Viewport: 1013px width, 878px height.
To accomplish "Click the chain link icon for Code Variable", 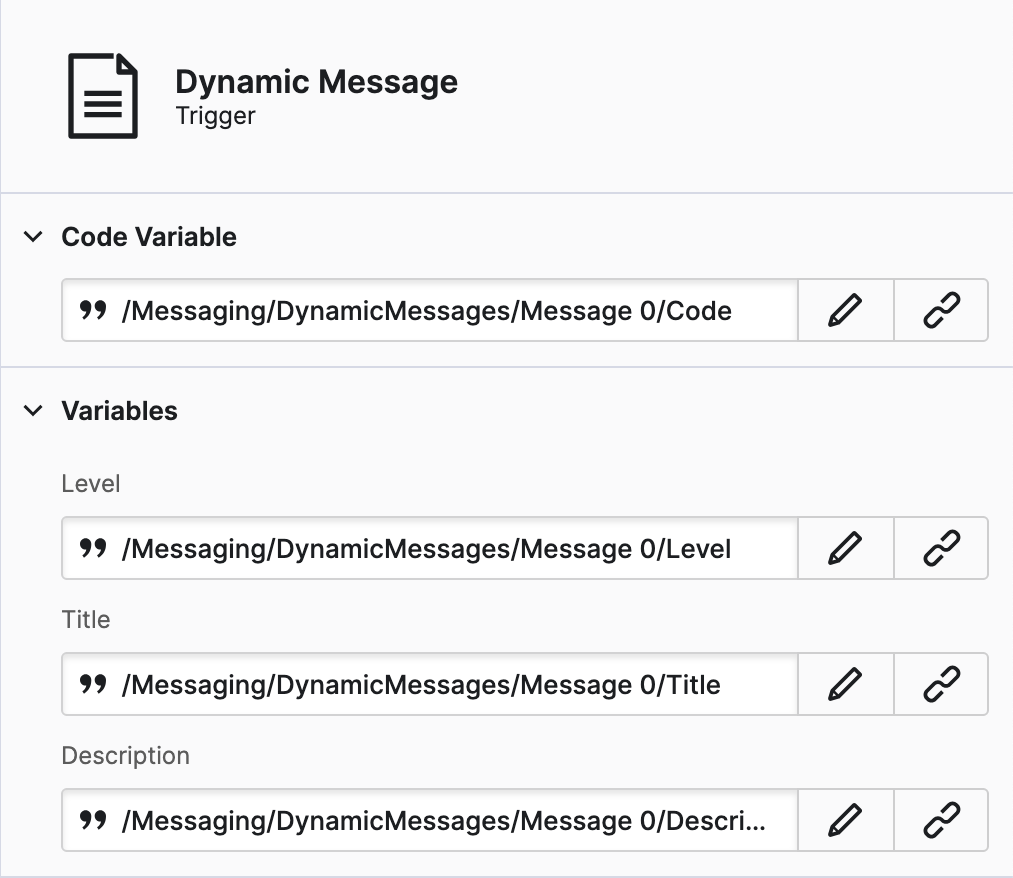I will coord(941,310).
